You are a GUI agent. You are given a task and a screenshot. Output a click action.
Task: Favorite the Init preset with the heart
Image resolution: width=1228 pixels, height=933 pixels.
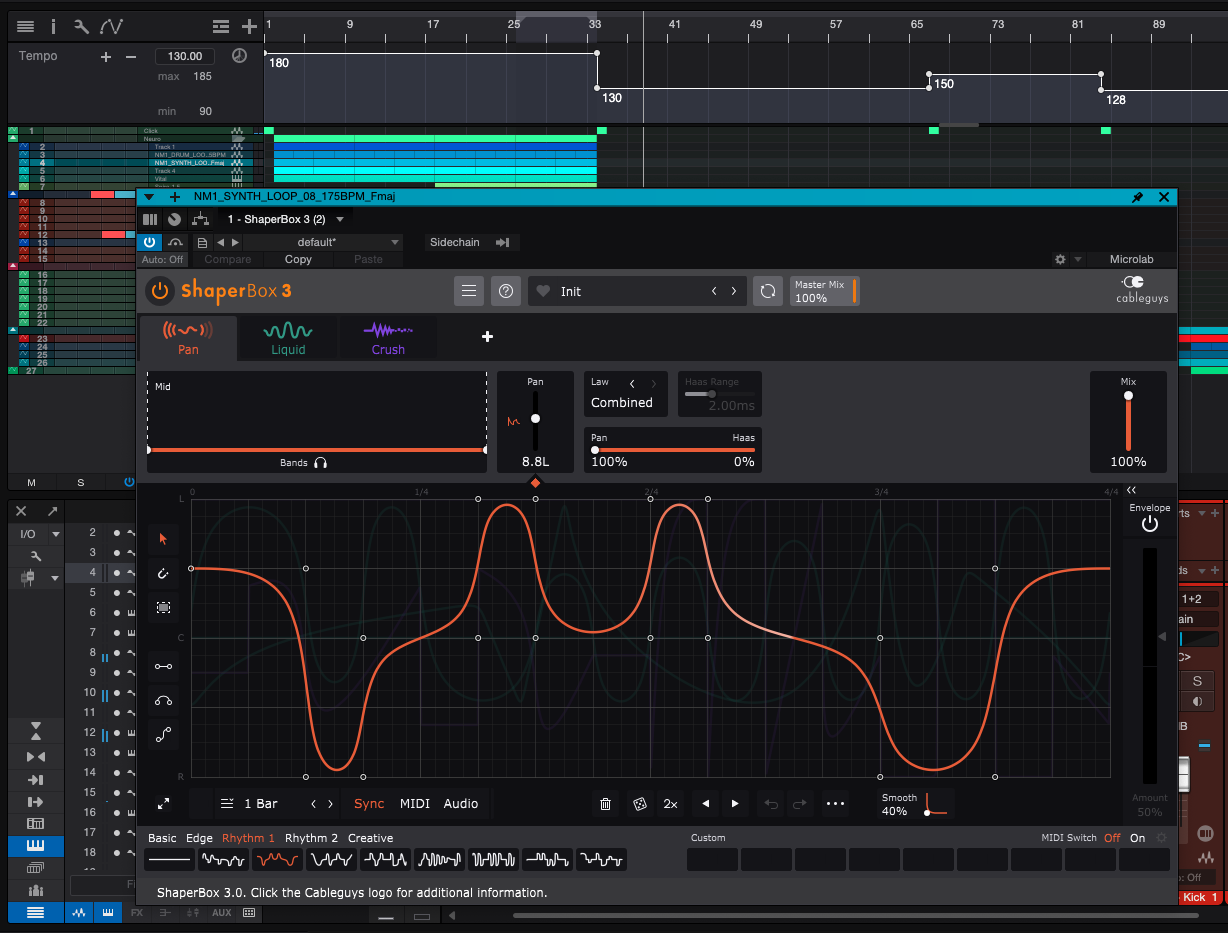pyautogui.click(x=544, y=291)
